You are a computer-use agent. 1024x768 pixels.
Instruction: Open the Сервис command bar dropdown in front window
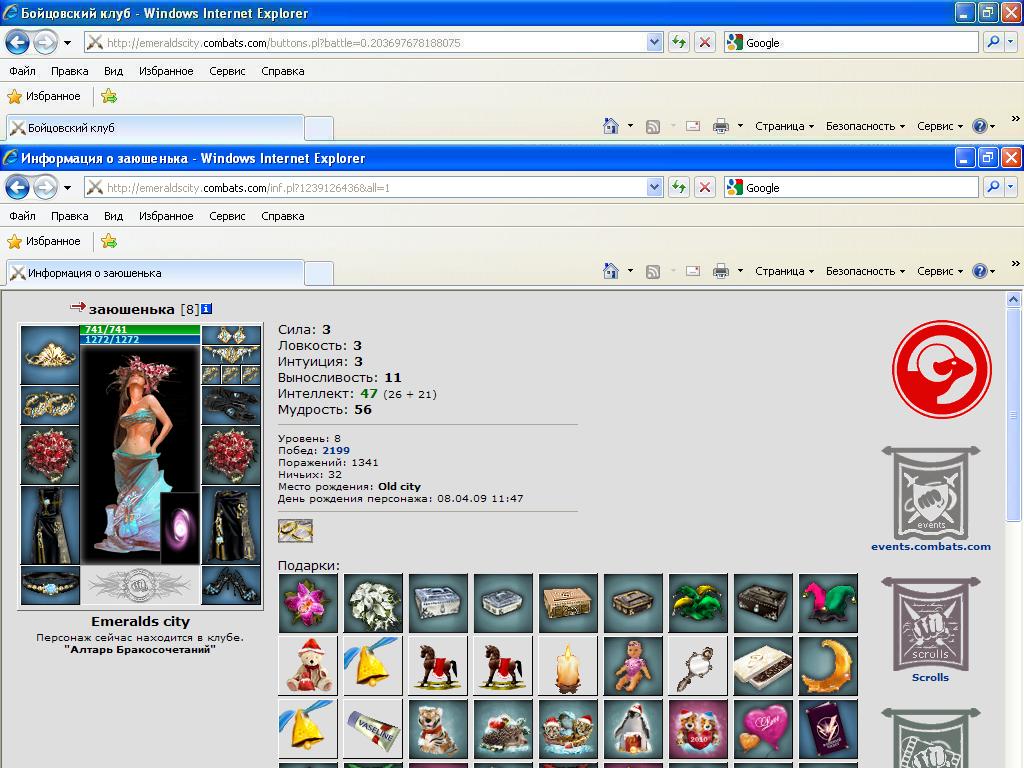tap(940, 271)
